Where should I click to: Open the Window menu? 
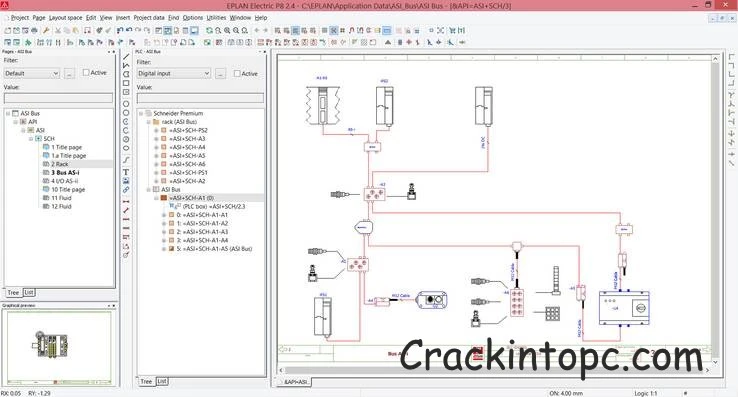point(240,18)
